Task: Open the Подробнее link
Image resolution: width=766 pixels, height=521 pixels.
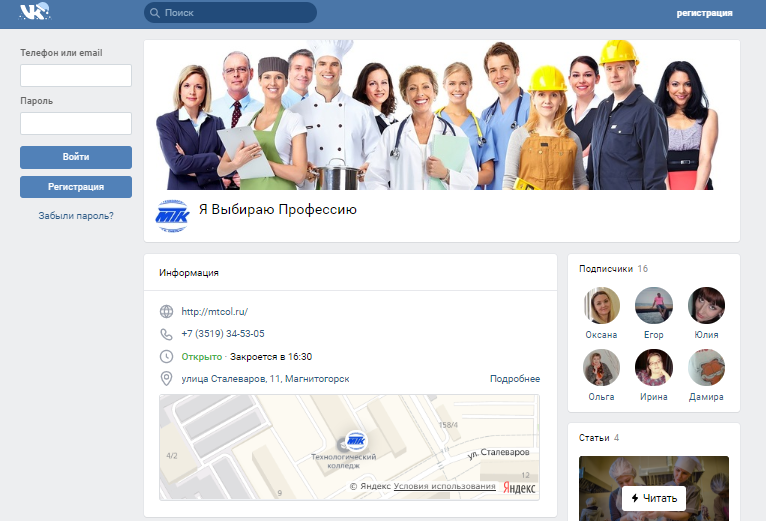Action: 515,379
